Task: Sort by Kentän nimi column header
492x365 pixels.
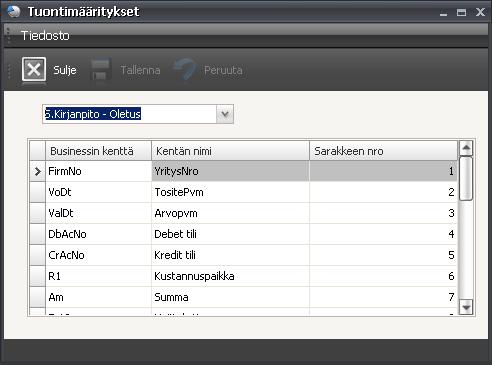Action: coord(230,151)
